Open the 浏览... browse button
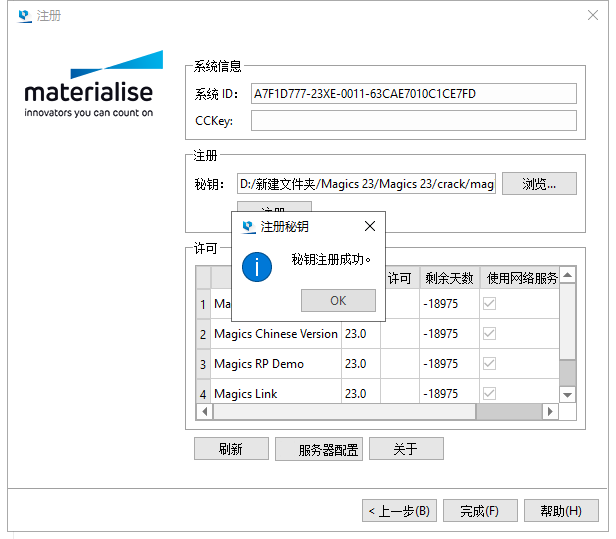The image size is (616, 539). [539, 183]
